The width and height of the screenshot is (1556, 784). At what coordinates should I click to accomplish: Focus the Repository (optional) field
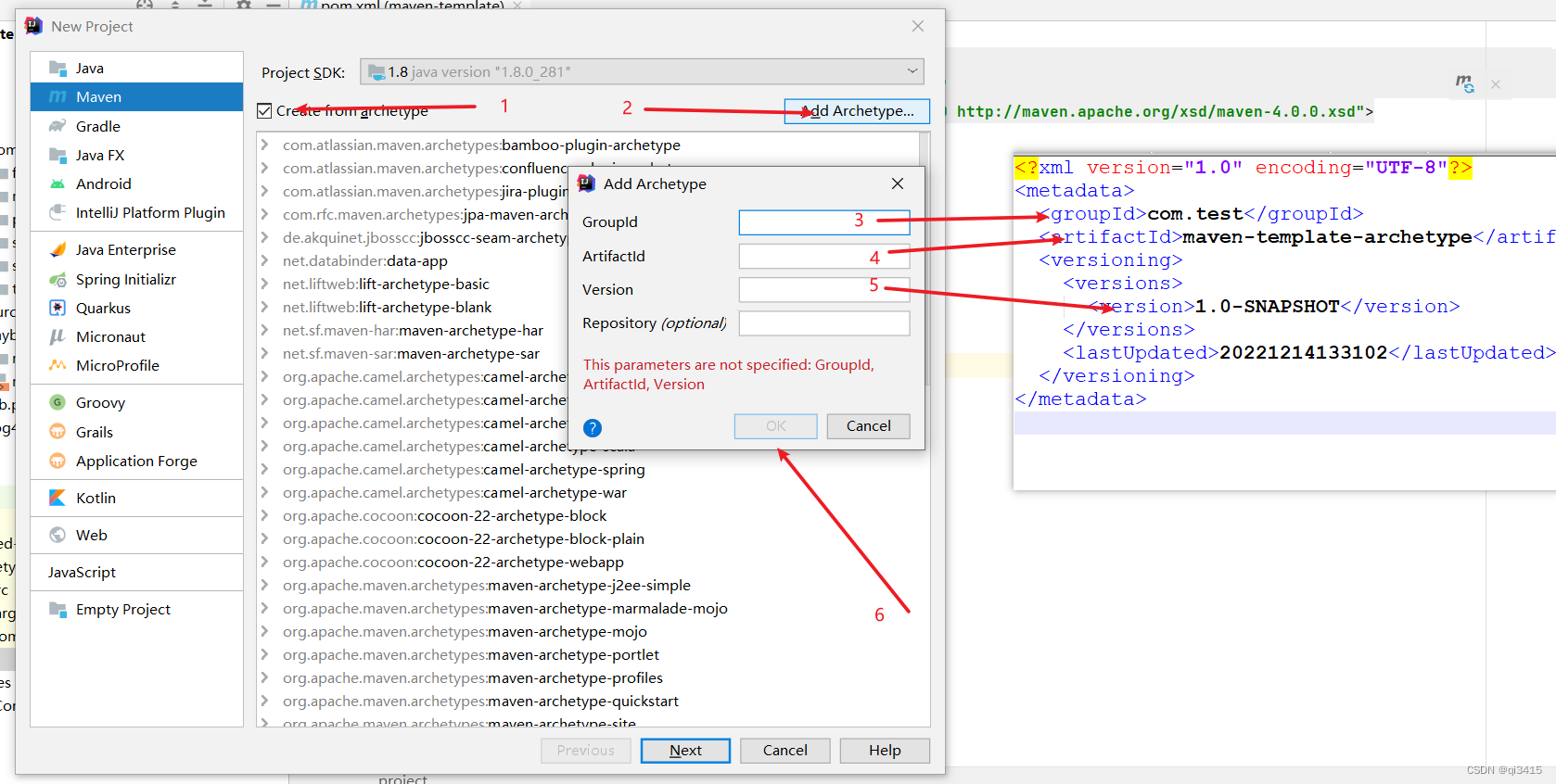click(x=824, y=323)
